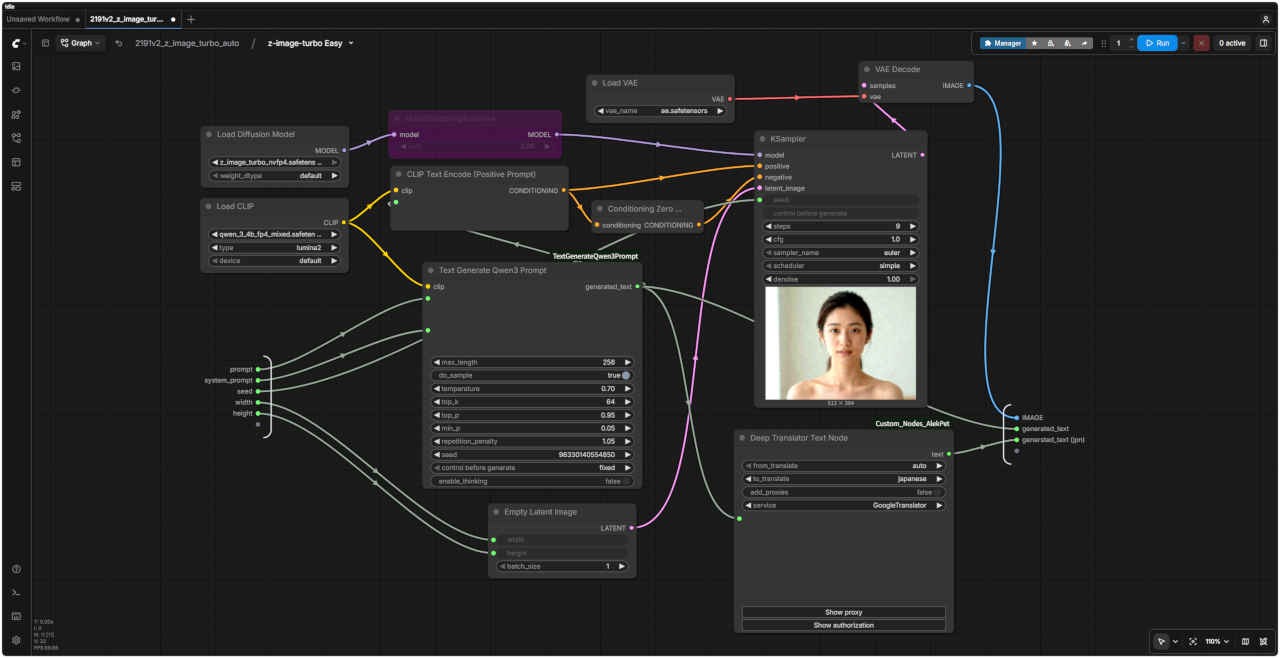The height and width of the screenshot is (658, 1280).
Task: Open settings gear icon in sidebar
Action: [x=16, y=640]
